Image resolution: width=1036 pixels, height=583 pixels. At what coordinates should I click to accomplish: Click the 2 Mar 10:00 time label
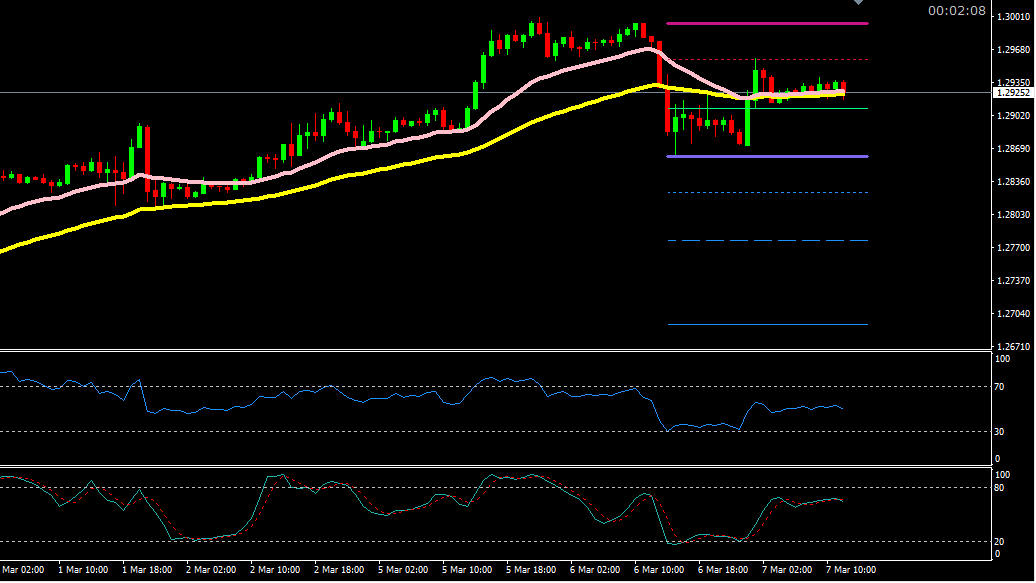[276, 570]
